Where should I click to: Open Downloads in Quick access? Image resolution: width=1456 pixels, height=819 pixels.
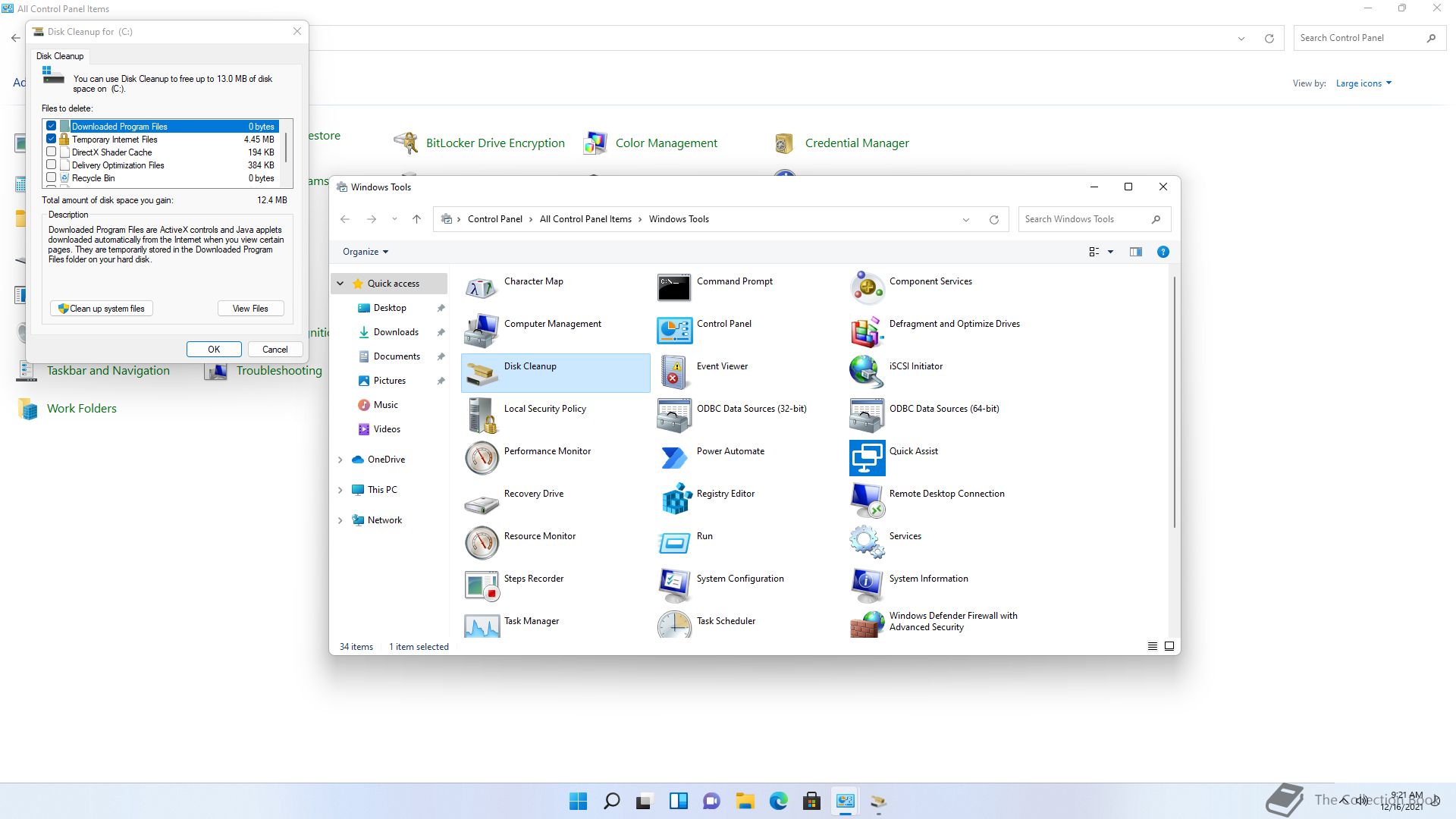point(396,332)
